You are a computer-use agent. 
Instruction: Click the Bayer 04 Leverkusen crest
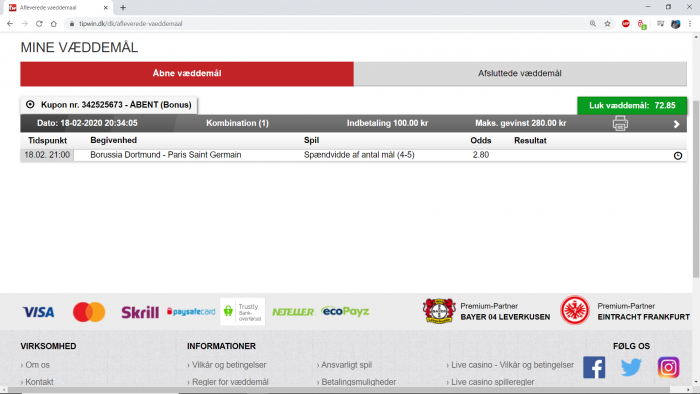439,311
